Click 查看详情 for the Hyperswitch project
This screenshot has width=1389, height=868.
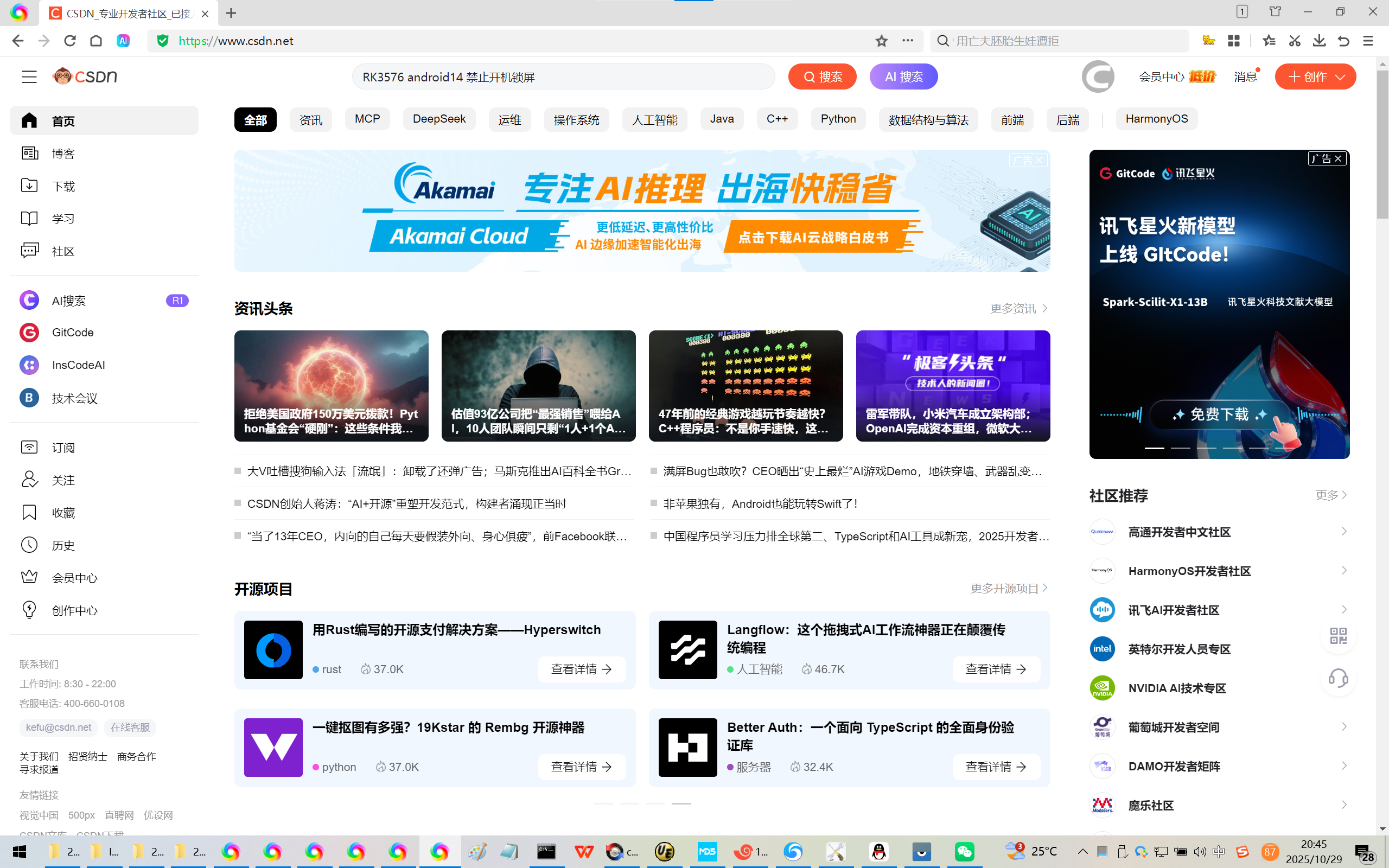click(x=582, y=669)
